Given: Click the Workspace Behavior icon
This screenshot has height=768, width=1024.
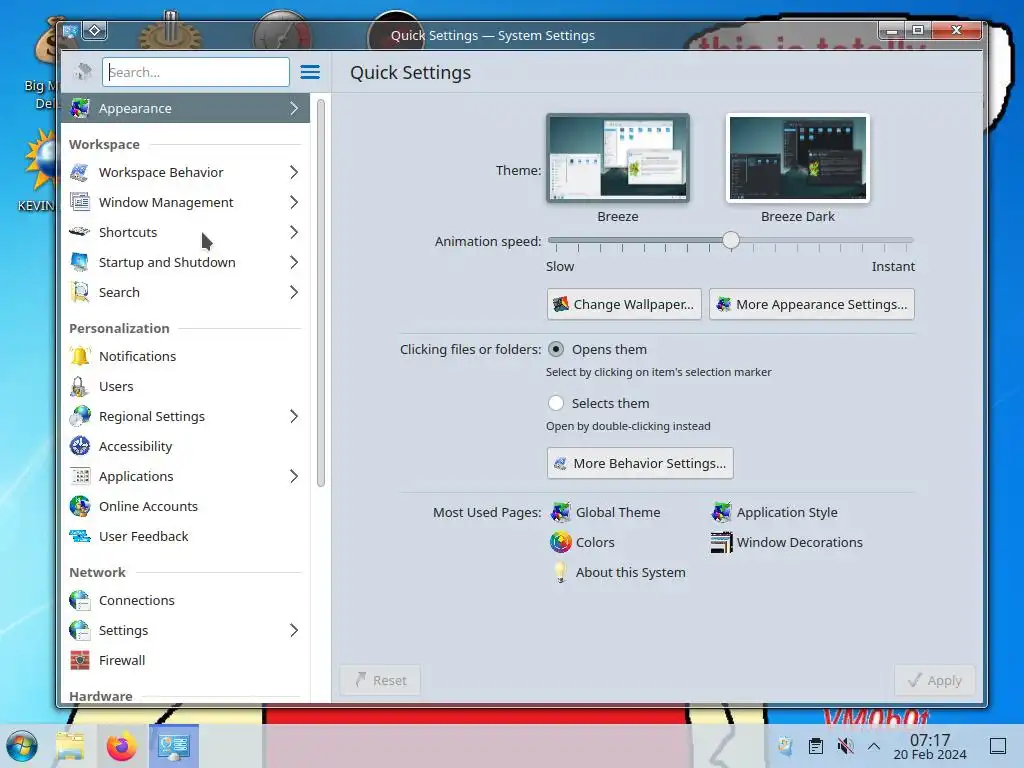Looking at the screenshot, I should coord(80,172).
